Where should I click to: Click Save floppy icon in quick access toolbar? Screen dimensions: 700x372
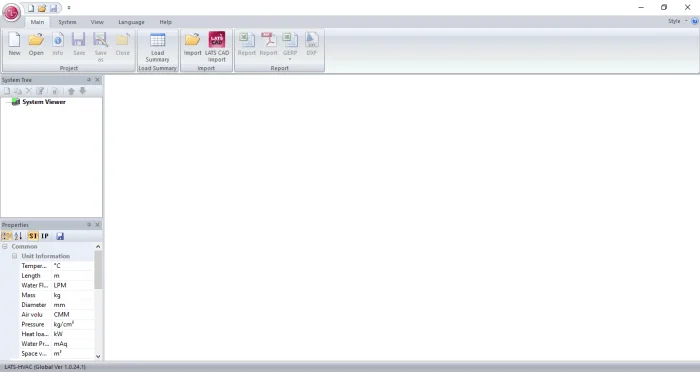point(54,8)
